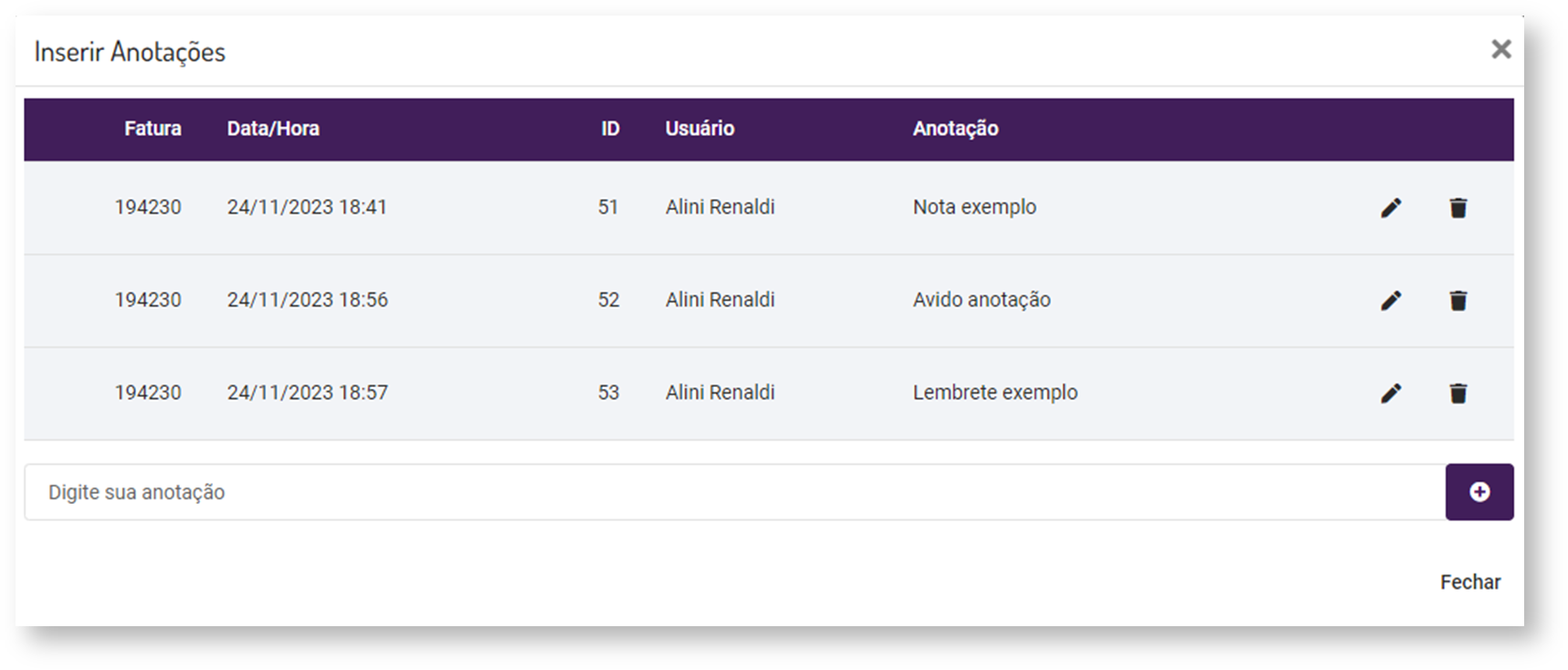1568x670 pixels.
Task: Edit the 'Lembrete exemplo' annotation
Action: click(1391, 393)
